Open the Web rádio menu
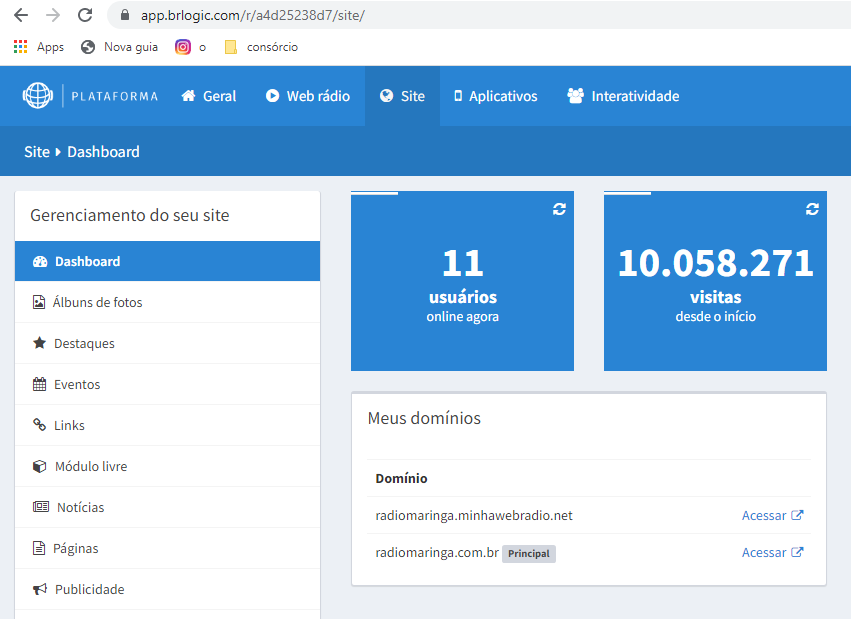The image size is (851, 619). (x=308, y=96)
